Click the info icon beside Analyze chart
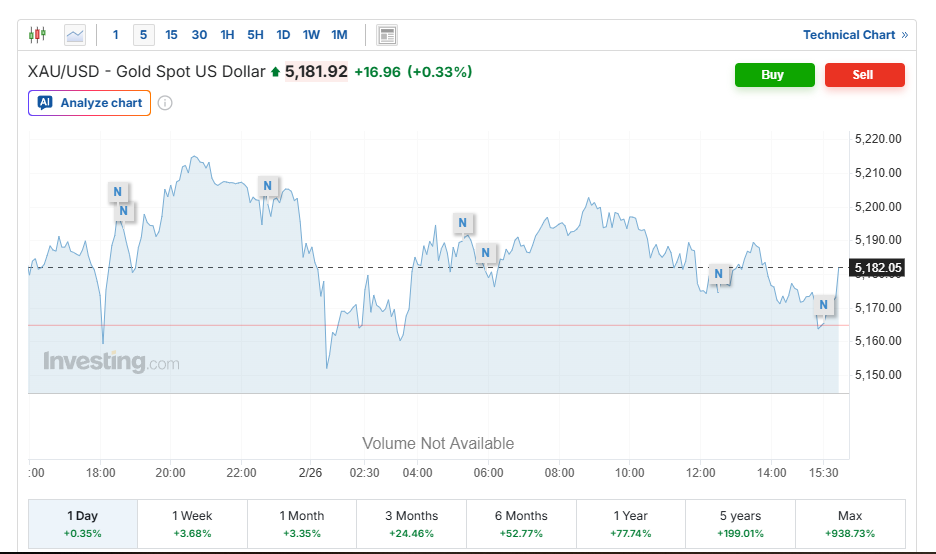 (x=165, y=103)
